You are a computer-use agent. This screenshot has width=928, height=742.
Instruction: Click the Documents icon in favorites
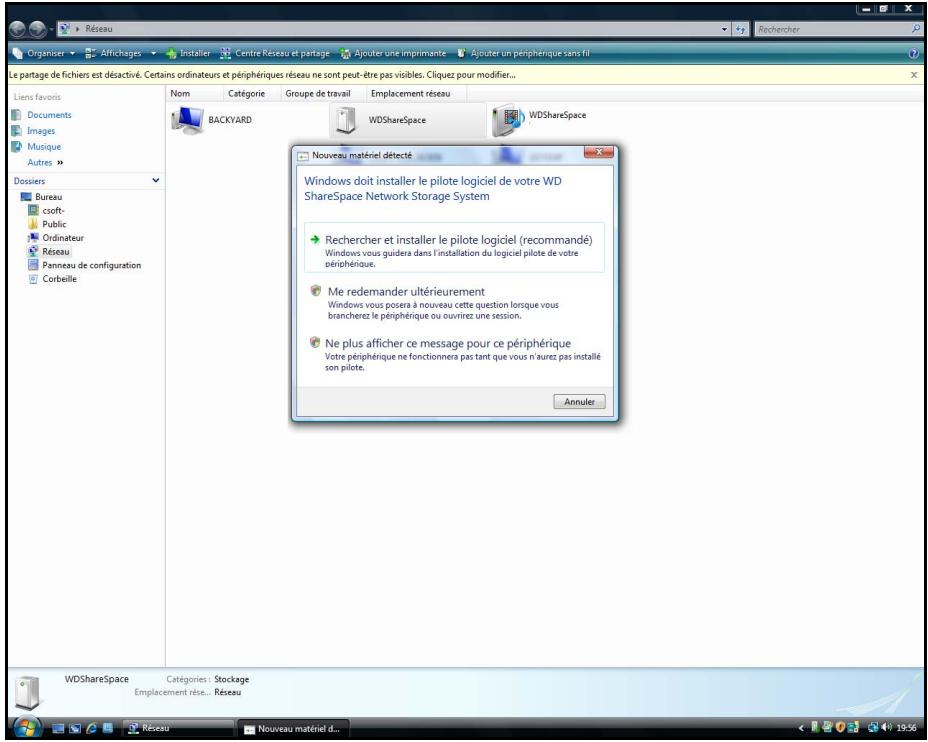[x=17, y=115]
